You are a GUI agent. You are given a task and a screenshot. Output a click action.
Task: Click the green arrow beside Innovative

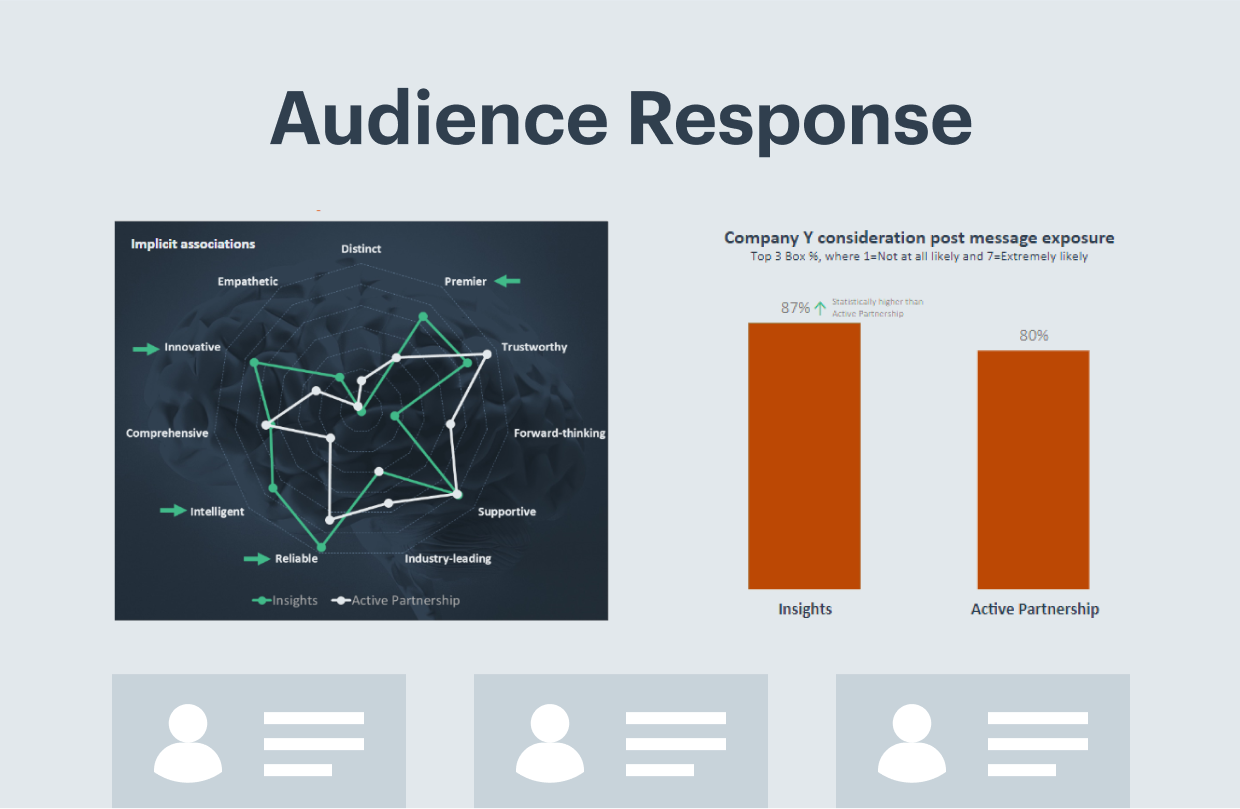[x=146, y=348]
